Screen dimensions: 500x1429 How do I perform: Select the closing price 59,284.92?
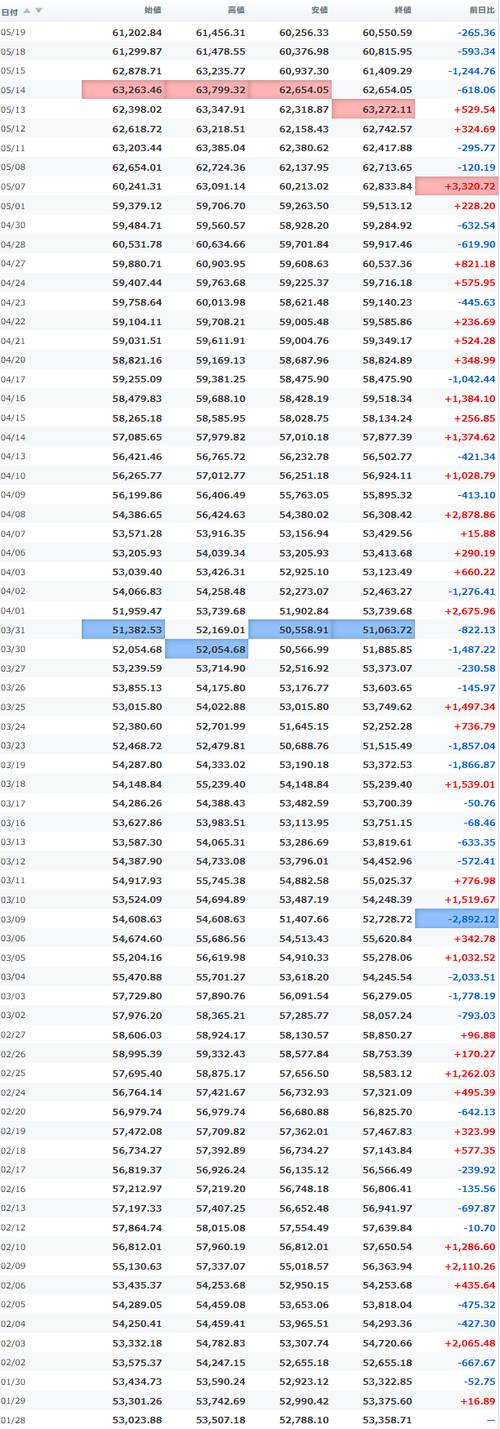tap(387, 224)
